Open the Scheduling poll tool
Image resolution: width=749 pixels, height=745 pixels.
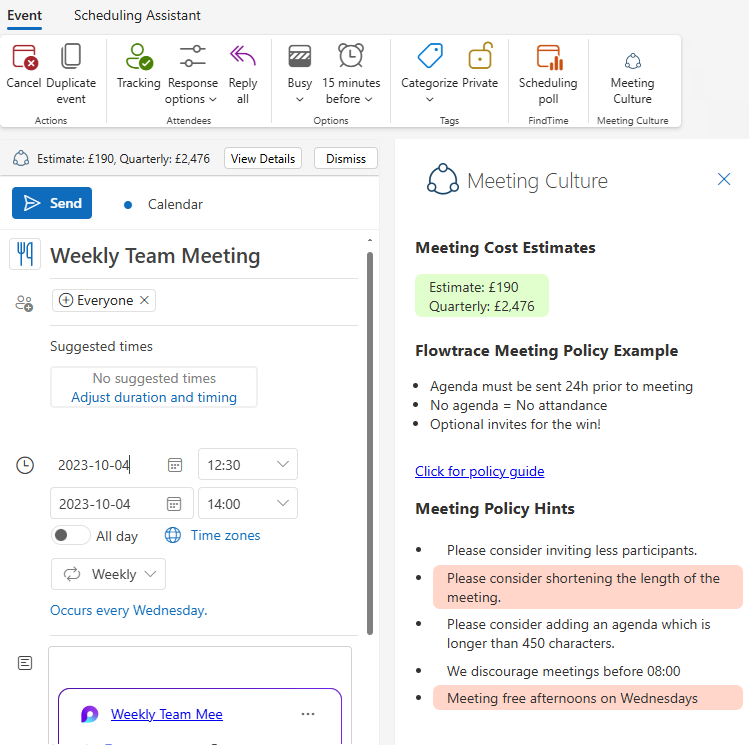pos(548,56)
